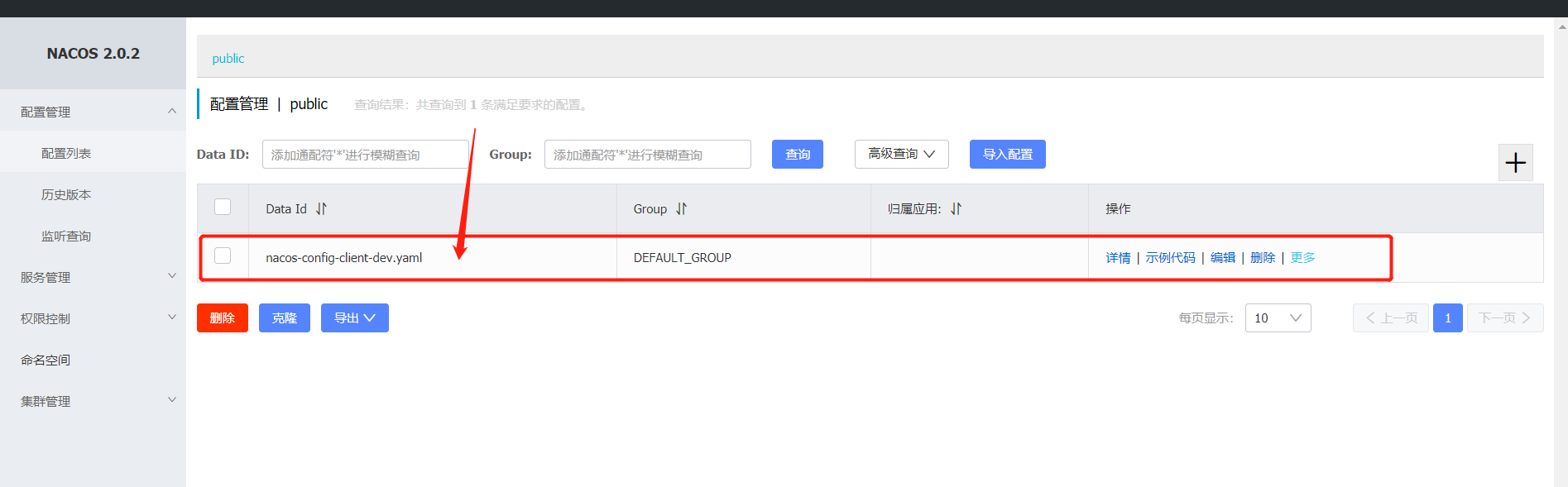
Task: Expand the 权限控制 sidebar menu
Action: click(x=172, y=318)
